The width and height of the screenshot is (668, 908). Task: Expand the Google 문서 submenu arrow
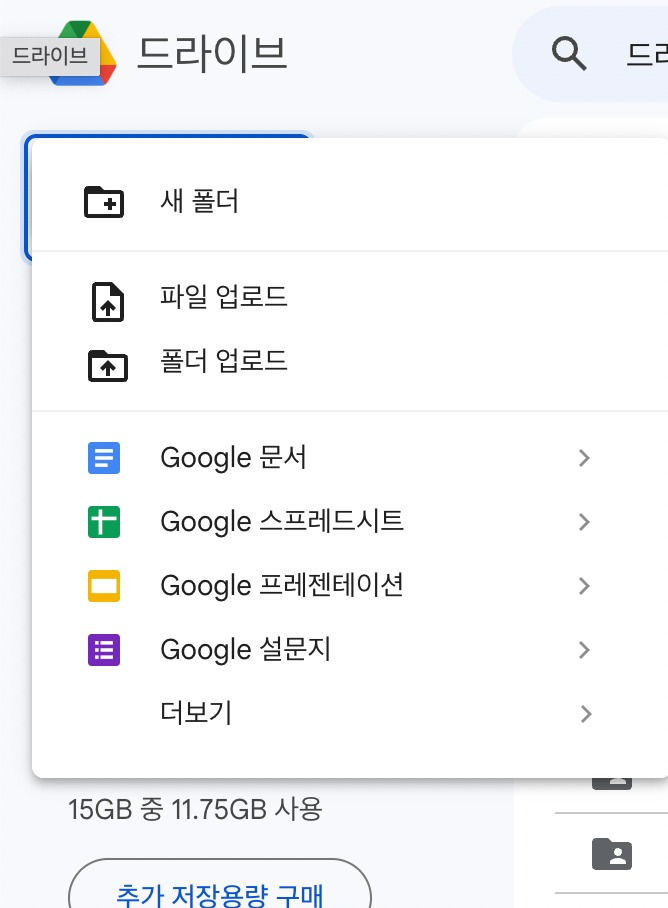585,458
